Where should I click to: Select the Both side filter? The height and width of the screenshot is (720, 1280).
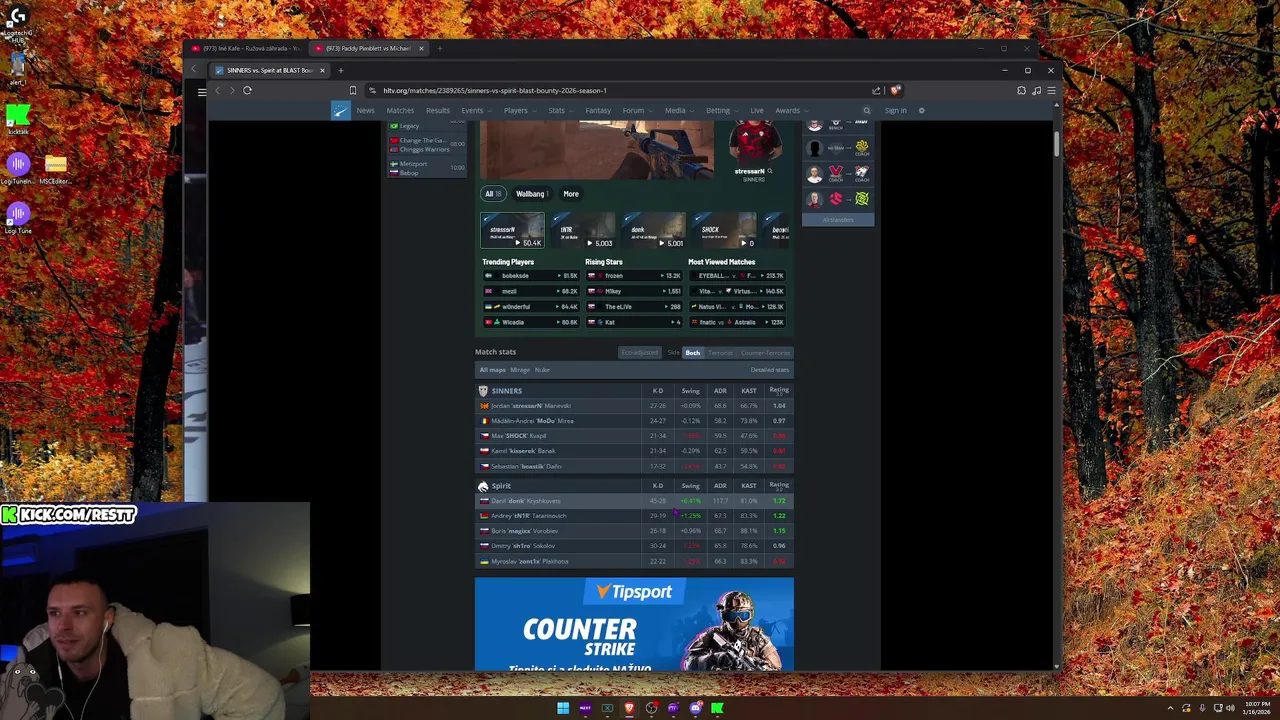coord(692,353)
